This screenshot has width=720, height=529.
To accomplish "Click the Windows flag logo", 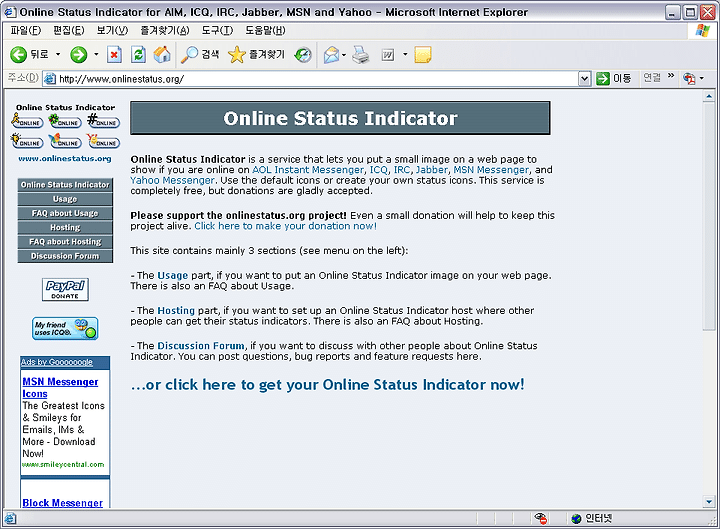I will (703, 30).
